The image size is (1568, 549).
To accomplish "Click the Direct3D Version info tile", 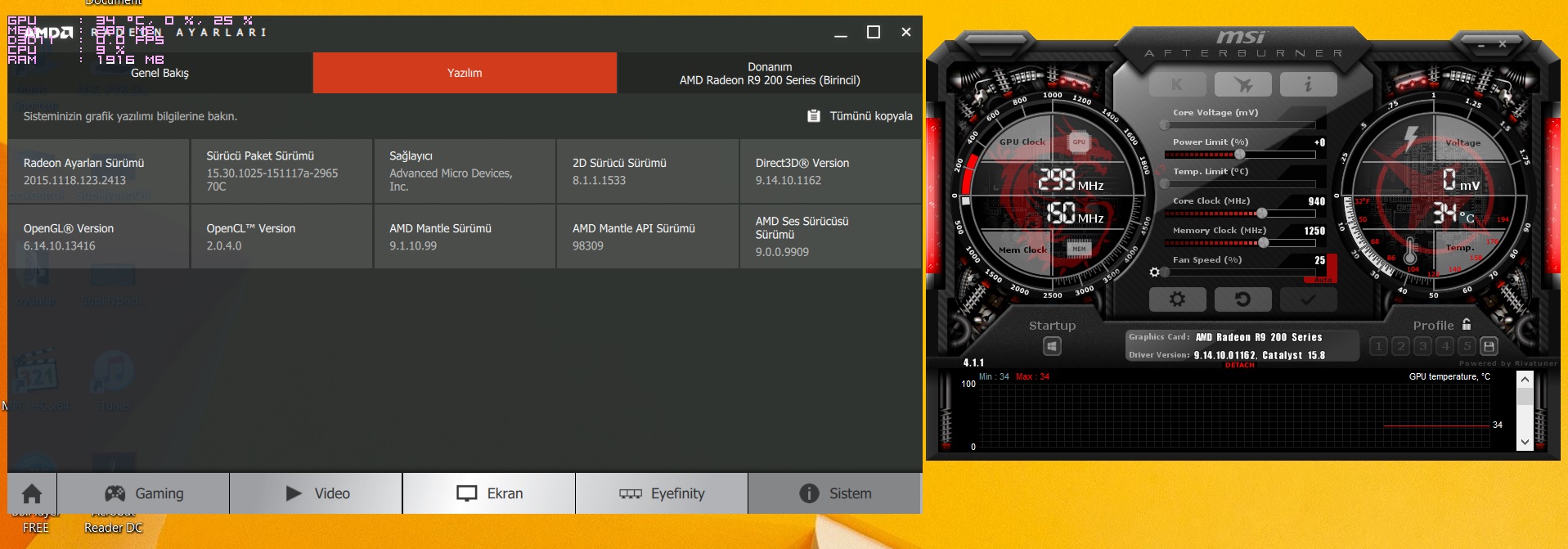I will click(x=830, y=171).
